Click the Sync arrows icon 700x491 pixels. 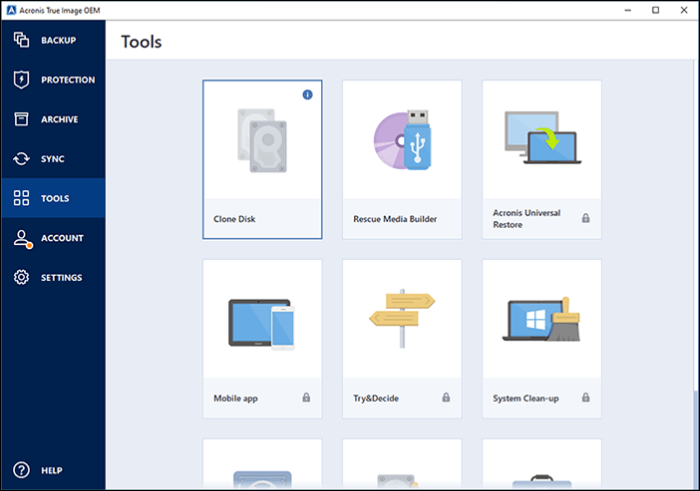(21, 159)
